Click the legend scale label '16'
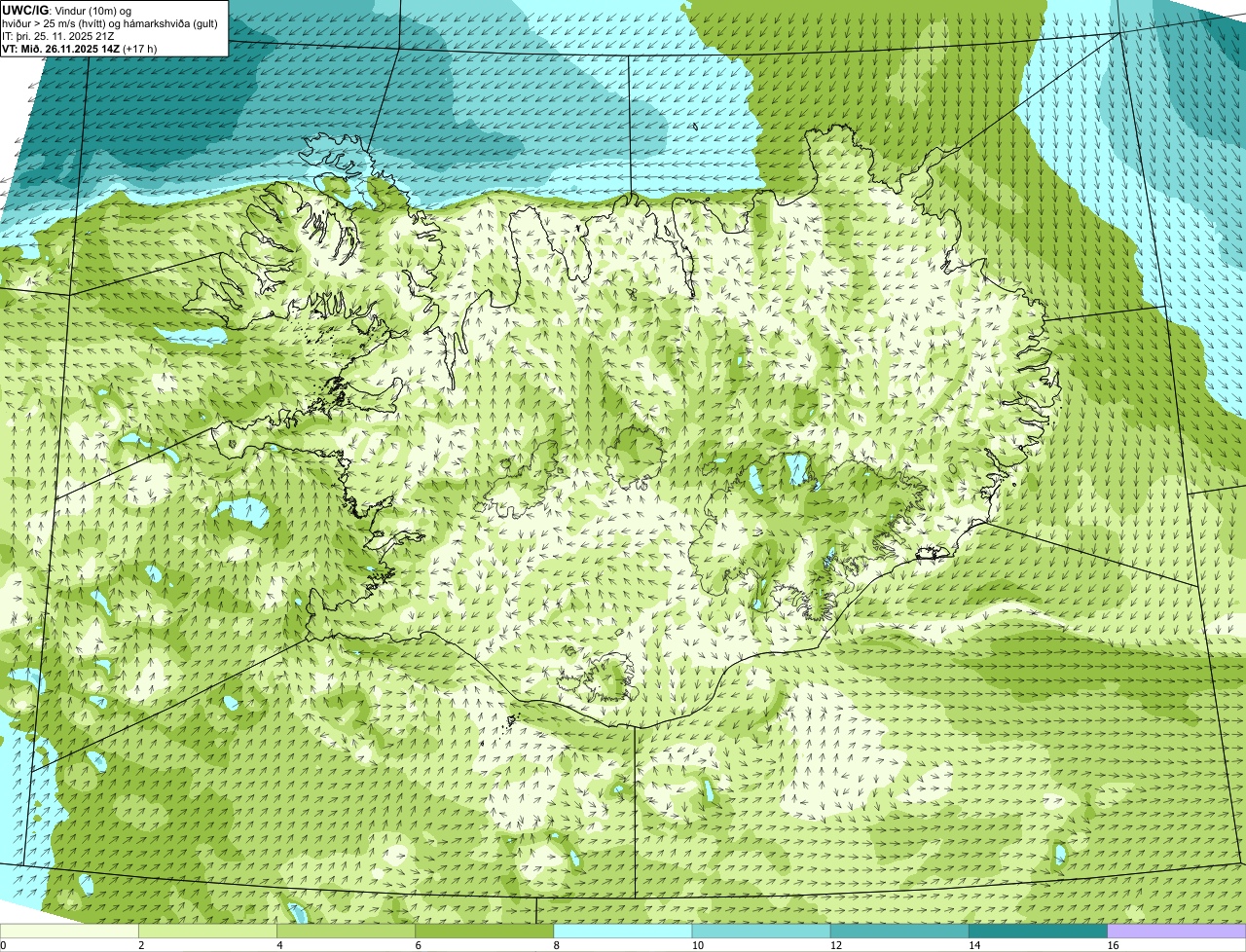1246x952 pixels. [x=1113, y=945]
